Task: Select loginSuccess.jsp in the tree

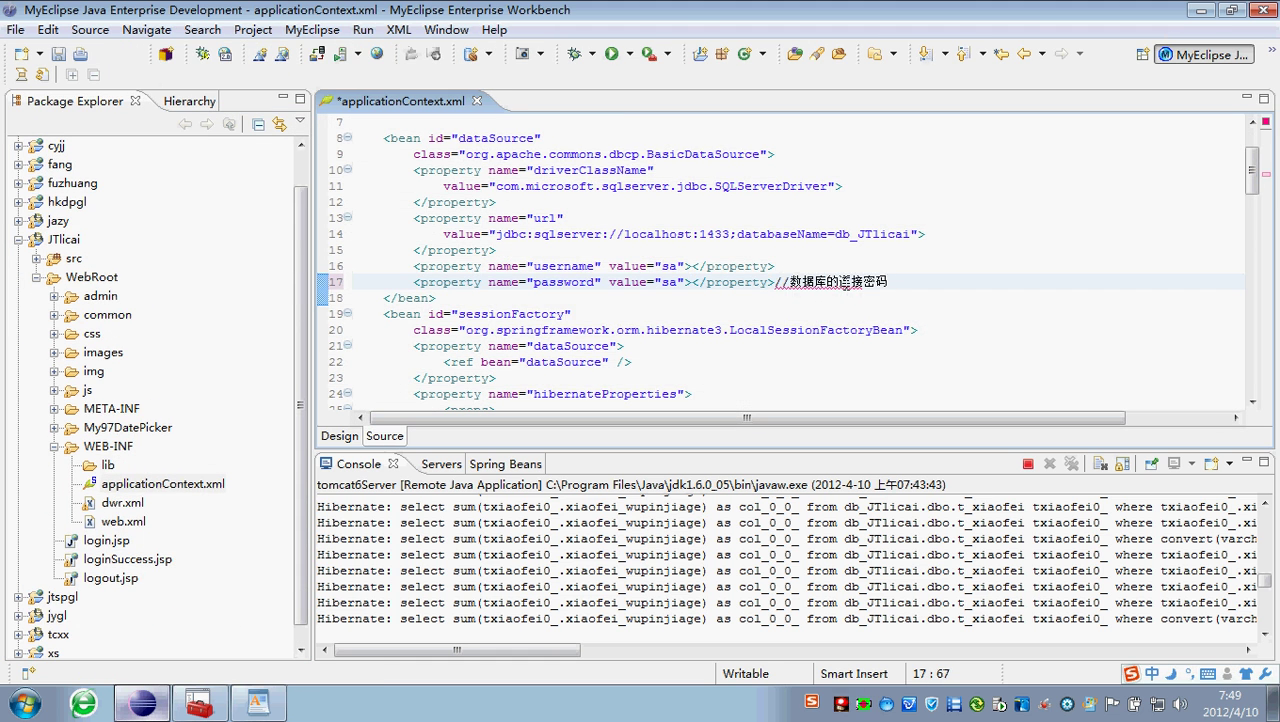Action: [127, 560]
